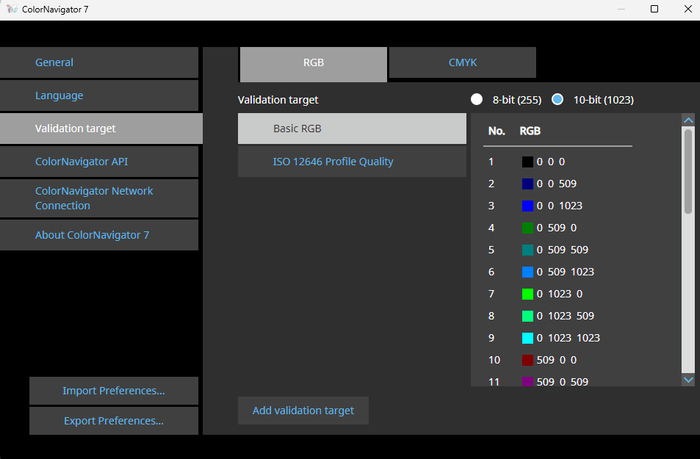Click the value '0 0 1023' in row 3

coord(559,206)
